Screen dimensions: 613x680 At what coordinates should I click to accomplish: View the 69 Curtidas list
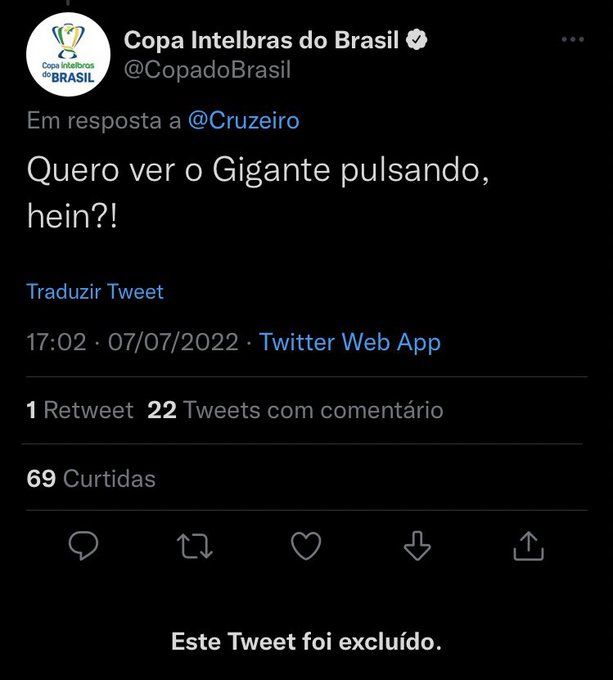point(91,478)
